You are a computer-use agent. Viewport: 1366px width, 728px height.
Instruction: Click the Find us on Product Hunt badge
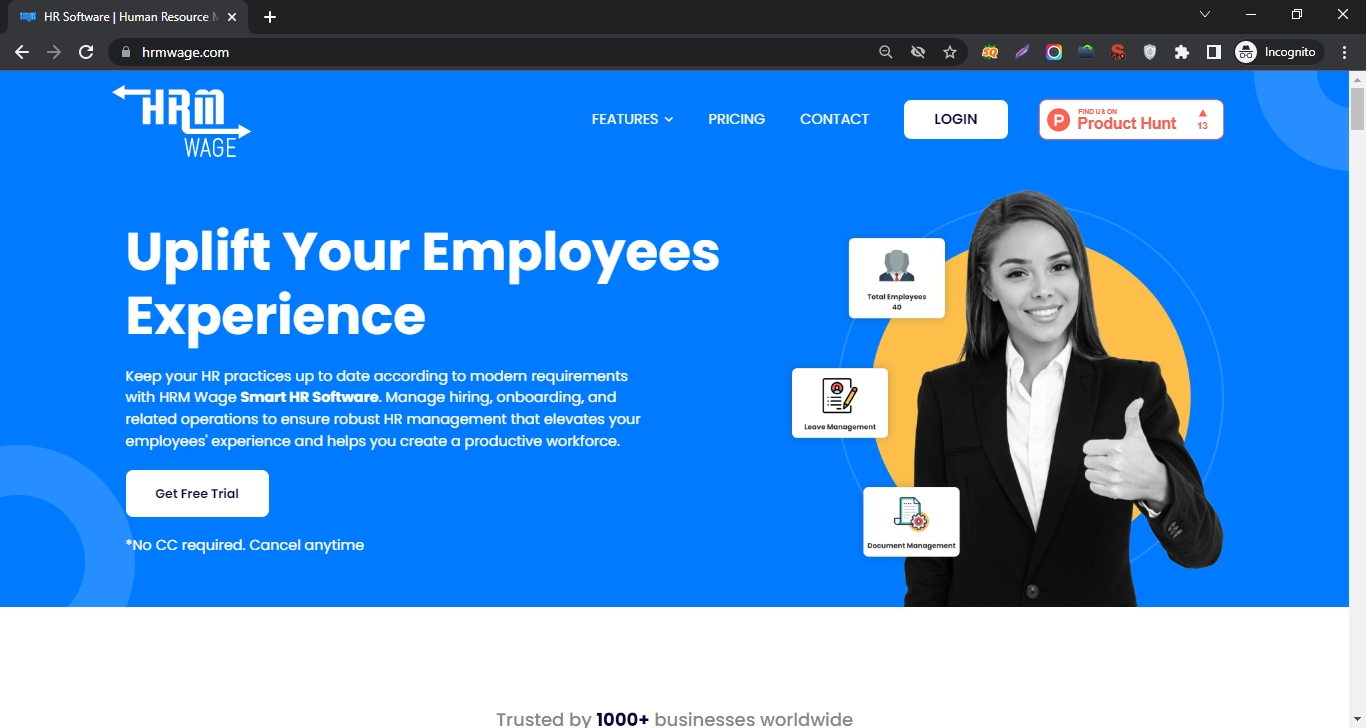click(x=1131, y=120)
